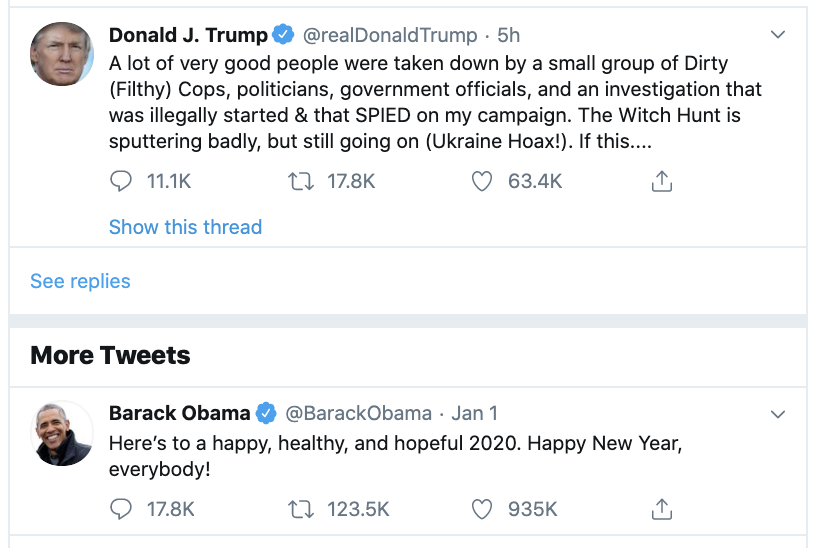Share Trump's tweet via upload icon

pyautogui.click(x=661, y=181)
